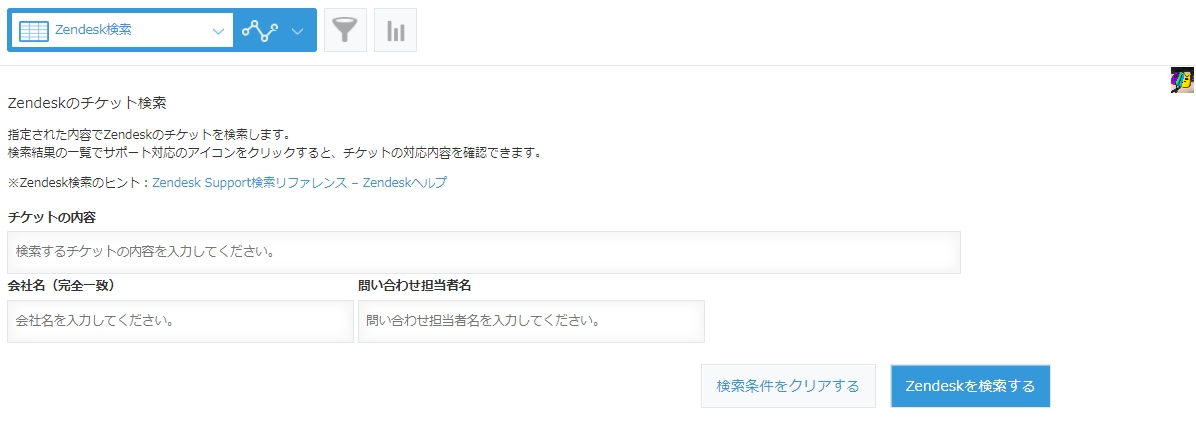The height and width of the screenshot is (432, 1196).
Task: Focus the 会社名 input field
Action: click(x=180, y=321)
